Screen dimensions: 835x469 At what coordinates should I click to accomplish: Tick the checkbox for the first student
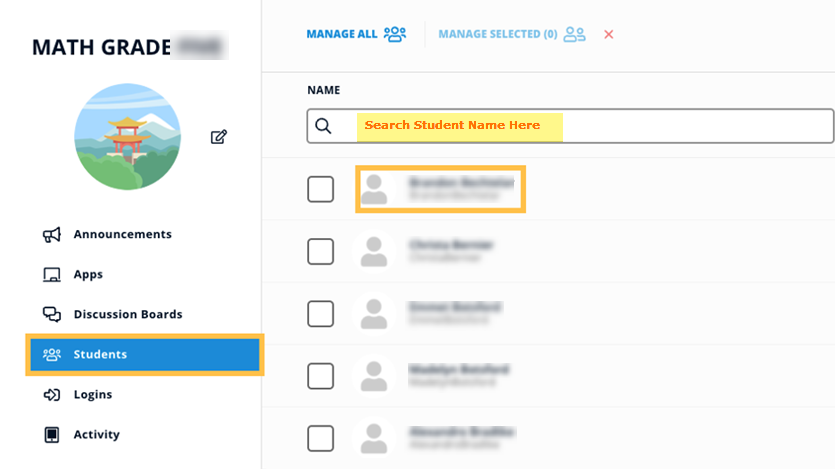pos(320,189)
